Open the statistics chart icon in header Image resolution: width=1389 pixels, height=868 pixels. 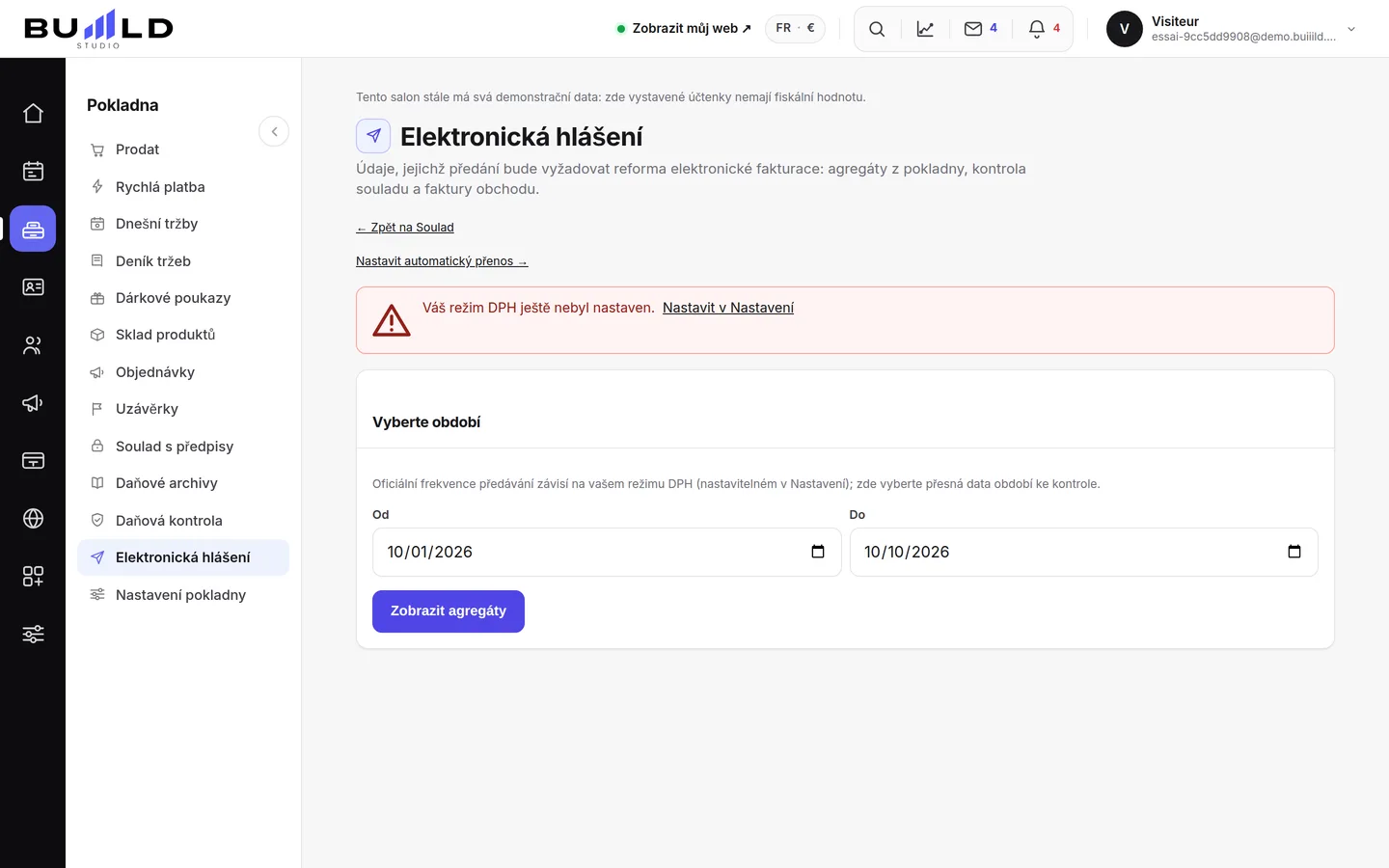(x=925, y=29)
